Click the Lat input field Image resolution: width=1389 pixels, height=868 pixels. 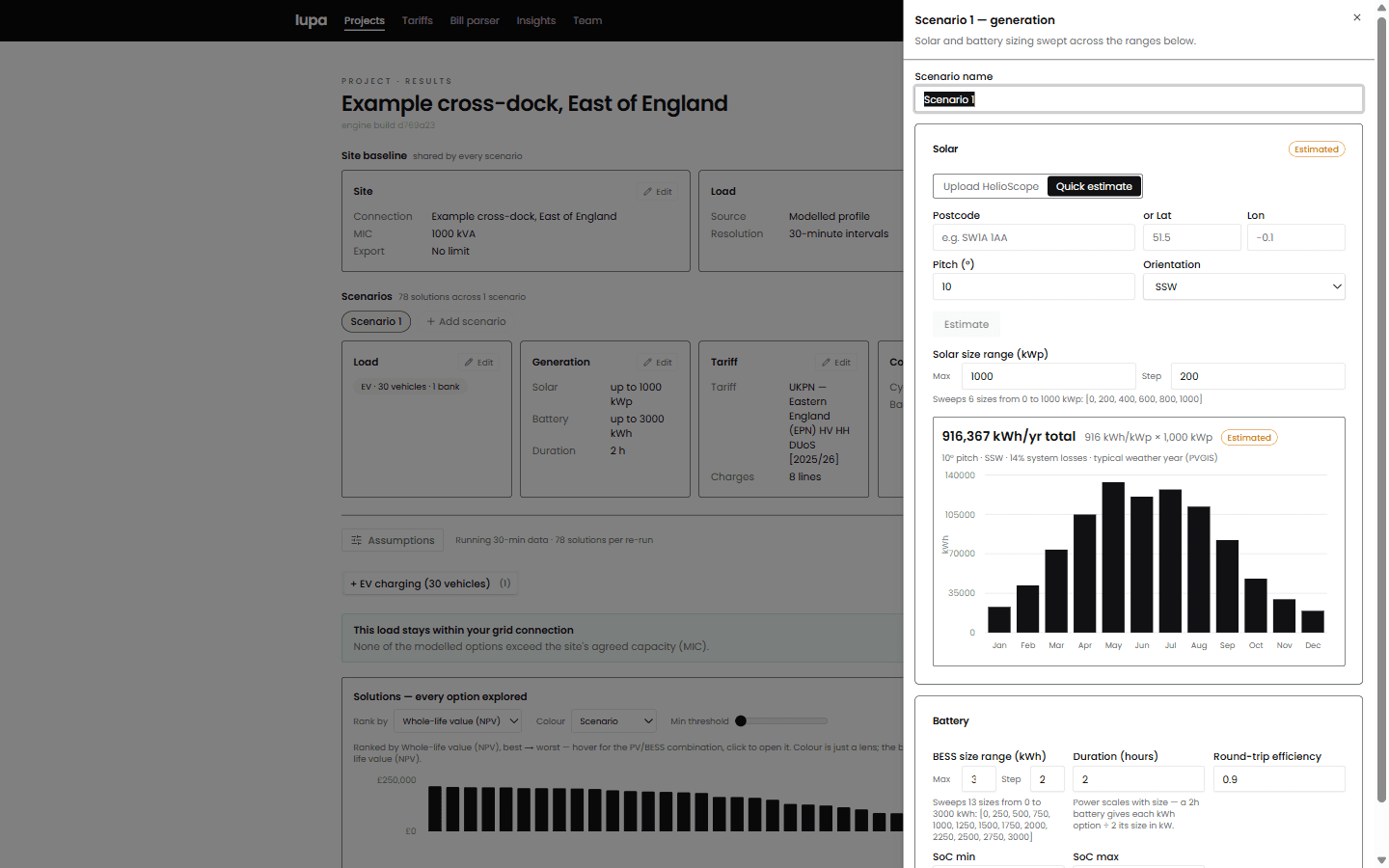click(x=1191, y=237)
